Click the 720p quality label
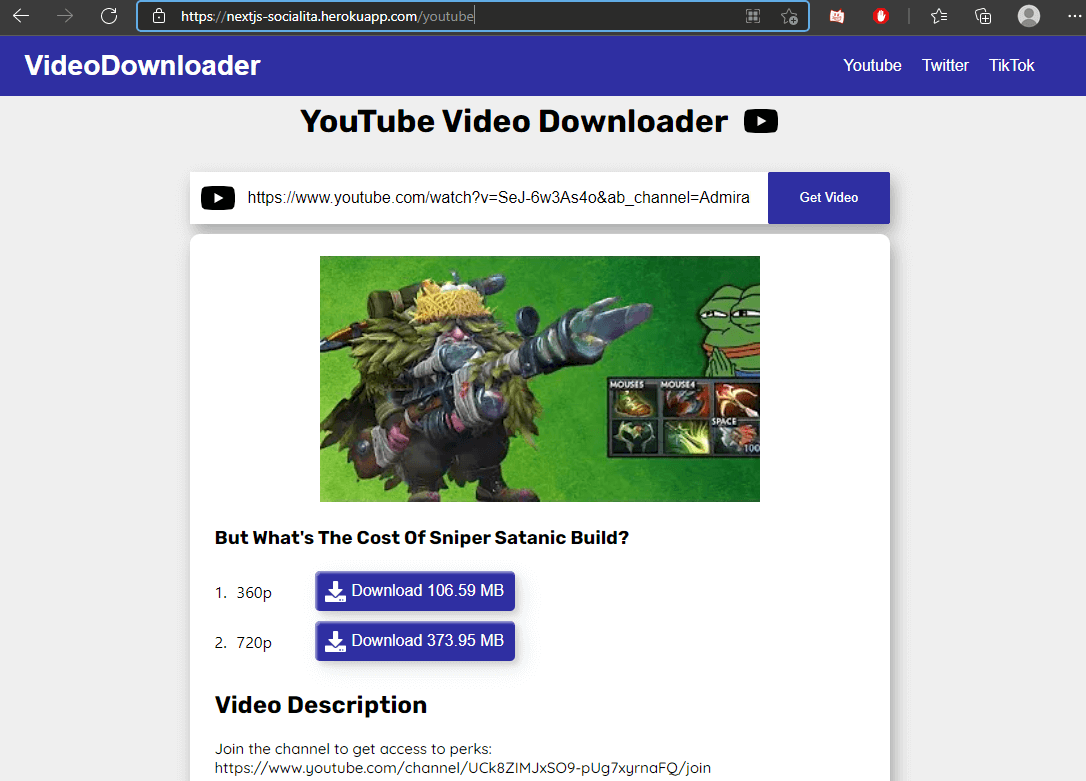1086x781 pixels. (254, 643)
